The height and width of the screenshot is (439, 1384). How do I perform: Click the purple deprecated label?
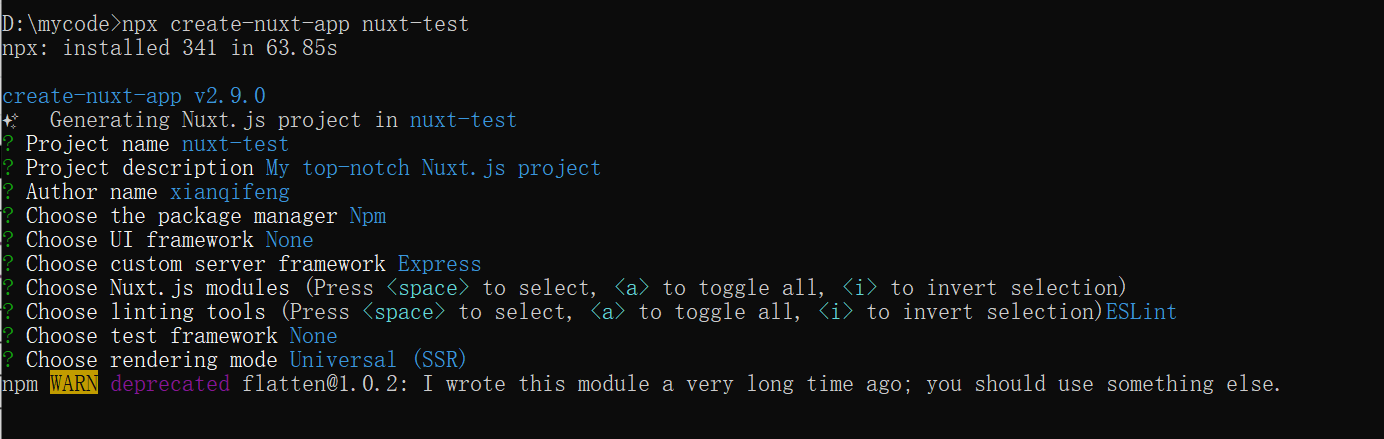[170, 384]
